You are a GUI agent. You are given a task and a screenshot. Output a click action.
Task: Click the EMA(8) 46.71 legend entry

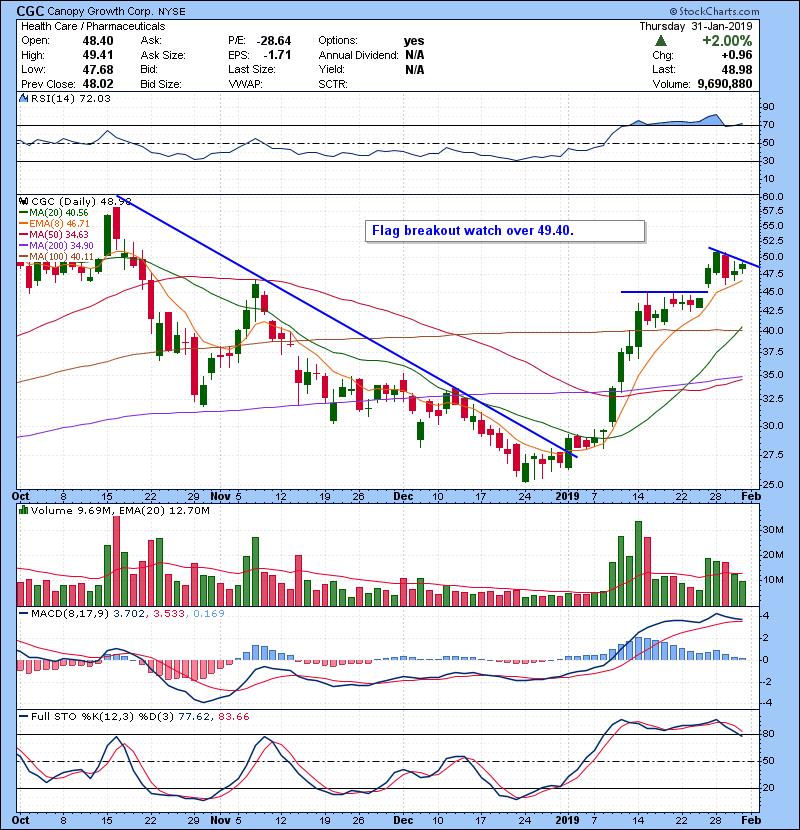point(55,224)
